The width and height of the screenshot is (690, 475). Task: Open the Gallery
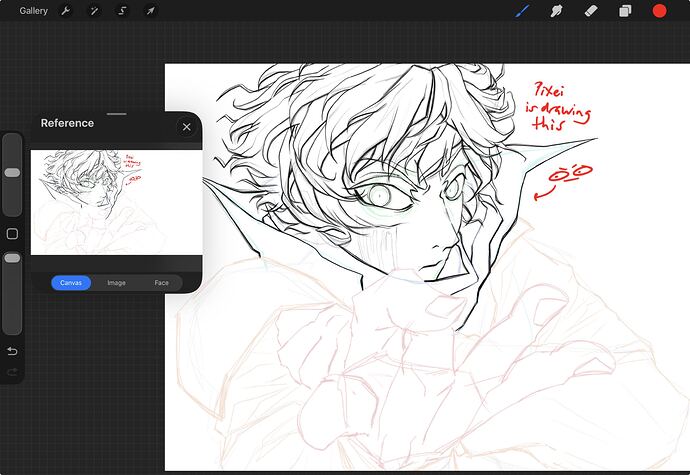point(33,11)
